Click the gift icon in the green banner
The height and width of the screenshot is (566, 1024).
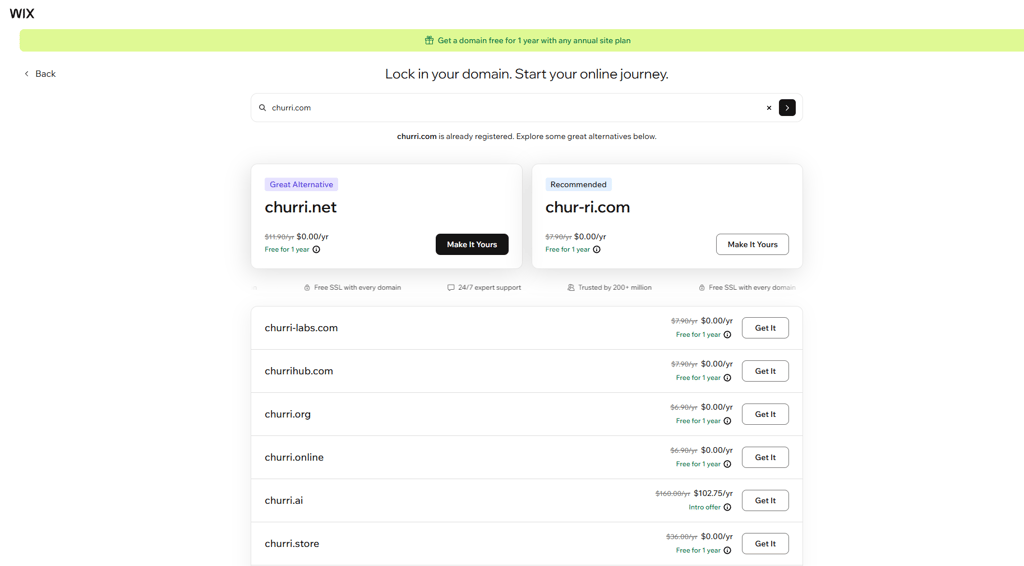coord(429,40)
